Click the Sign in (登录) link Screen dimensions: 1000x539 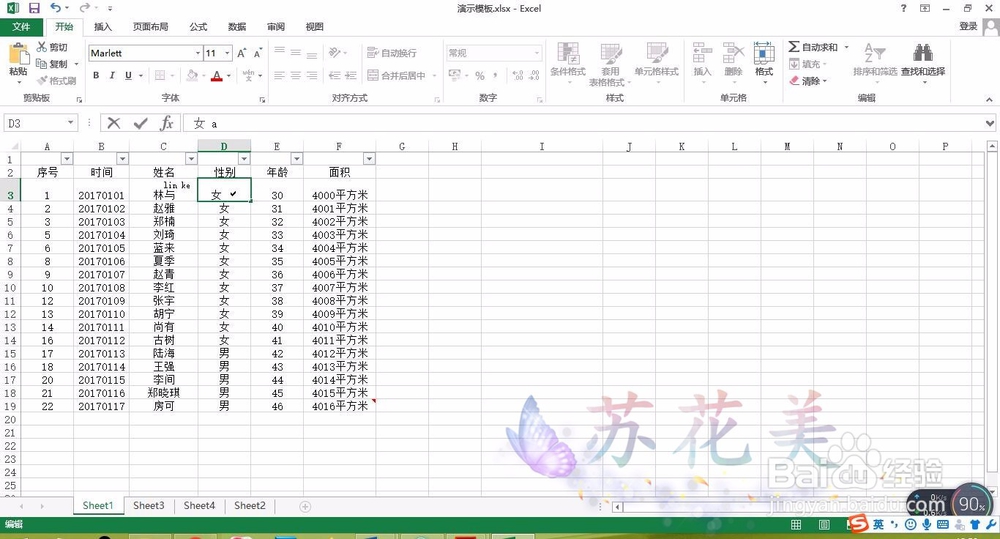968,26
